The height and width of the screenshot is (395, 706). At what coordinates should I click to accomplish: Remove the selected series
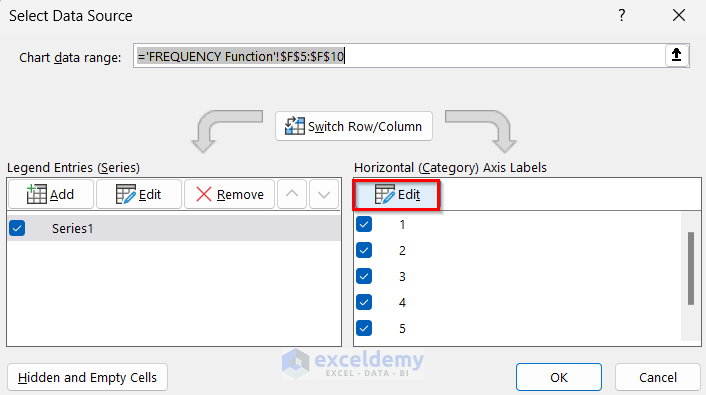(x=230, y=195)
